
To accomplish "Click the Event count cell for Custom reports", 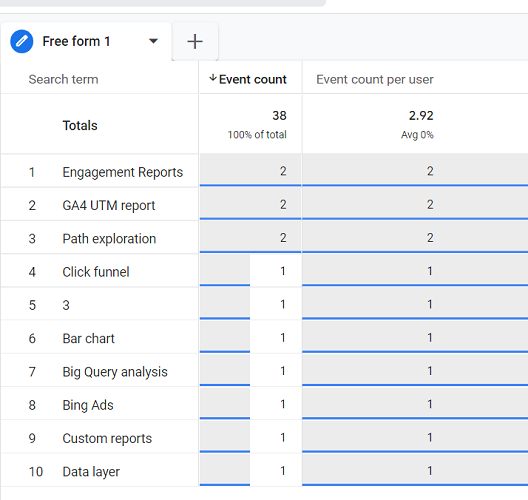I will (x=250, y=437).
